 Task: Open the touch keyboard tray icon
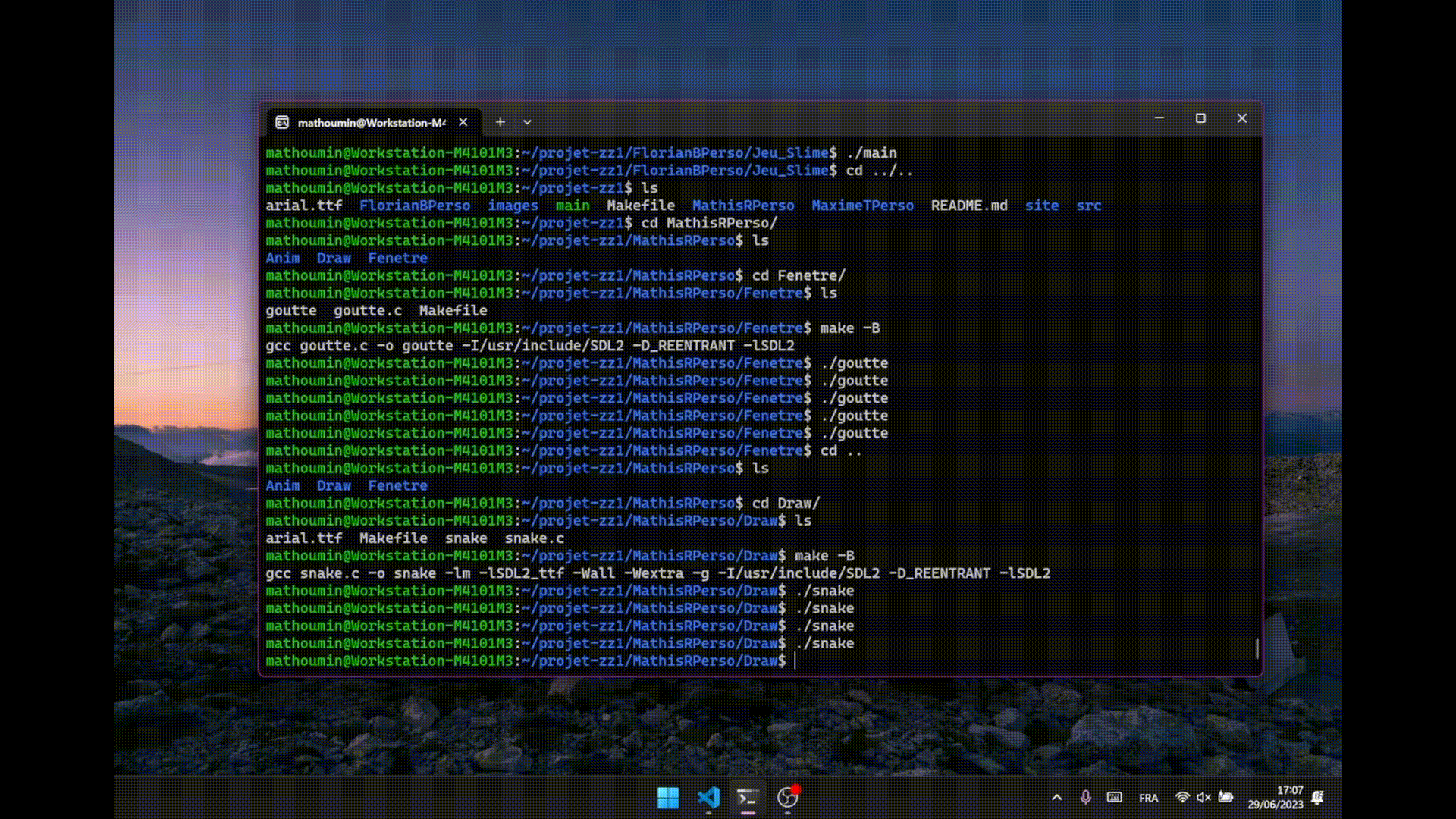(x=1114, y=797)
